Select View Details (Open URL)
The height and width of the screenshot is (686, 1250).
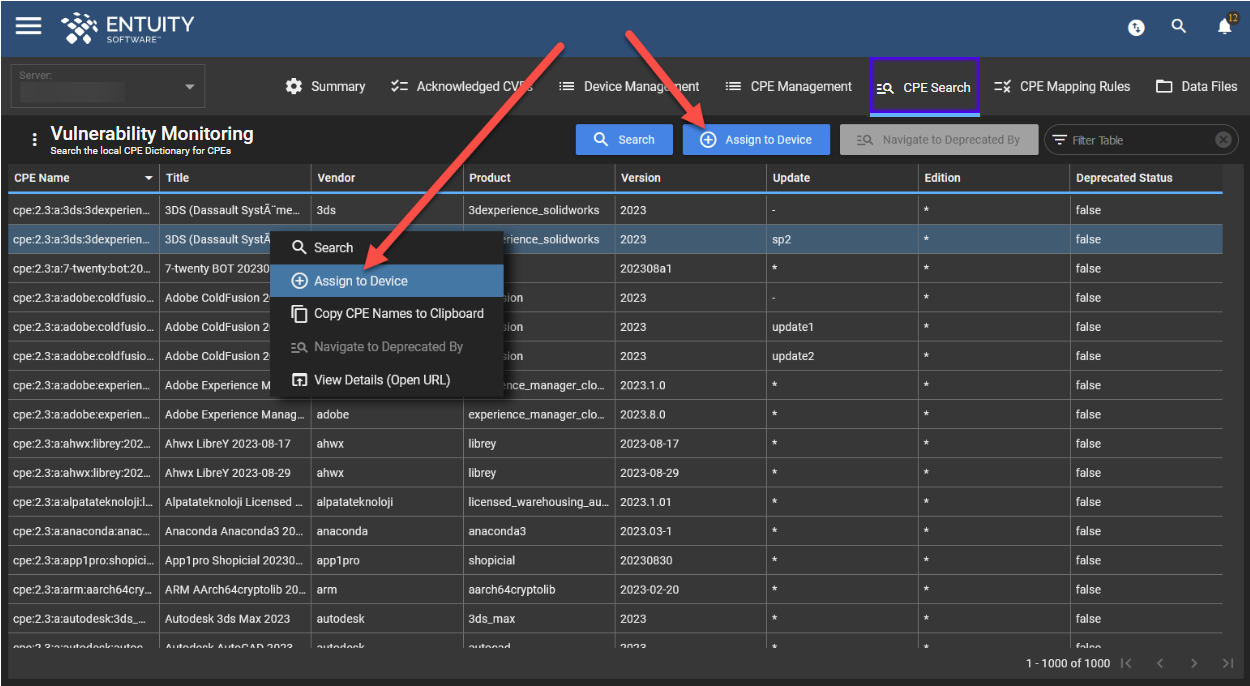(x=386, y=380)
